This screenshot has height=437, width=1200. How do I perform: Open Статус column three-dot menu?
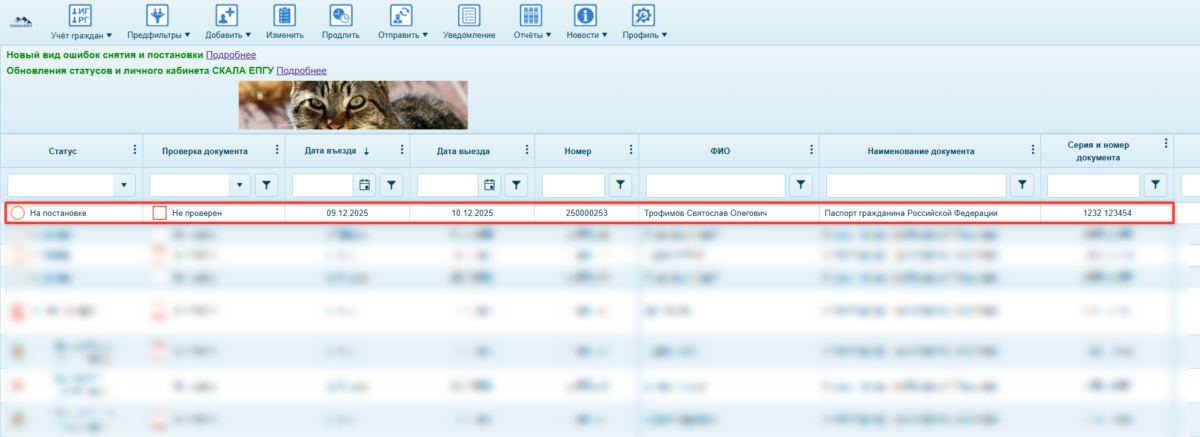click(x=135, y=150)
